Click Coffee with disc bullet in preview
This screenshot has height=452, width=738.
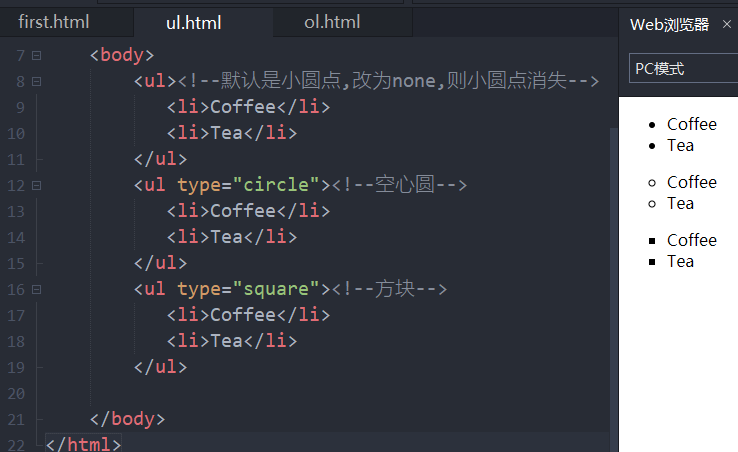point(691,124)
